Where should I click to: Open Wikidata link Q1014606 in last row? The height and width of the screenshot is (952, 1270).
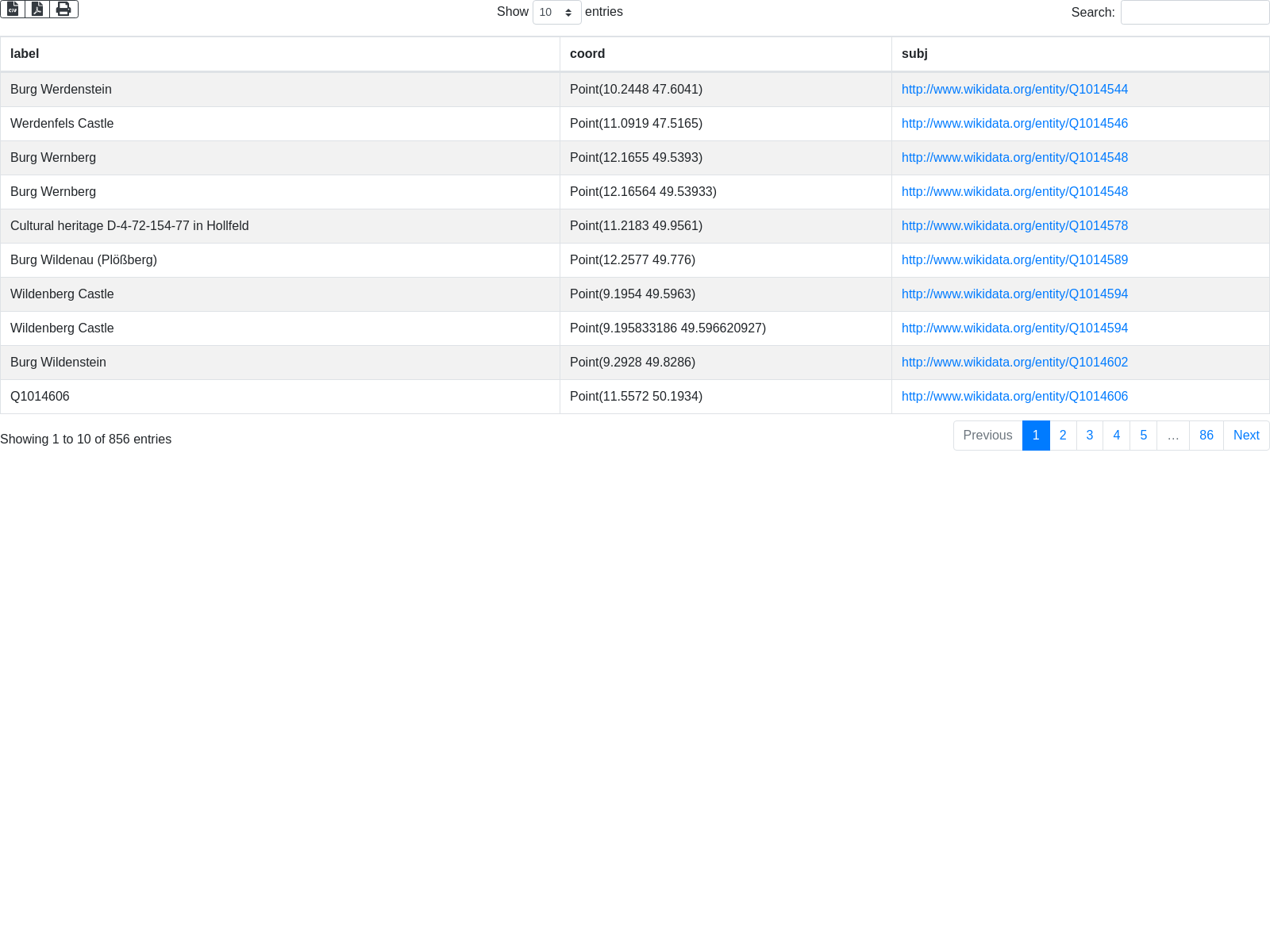[1014, 397]
